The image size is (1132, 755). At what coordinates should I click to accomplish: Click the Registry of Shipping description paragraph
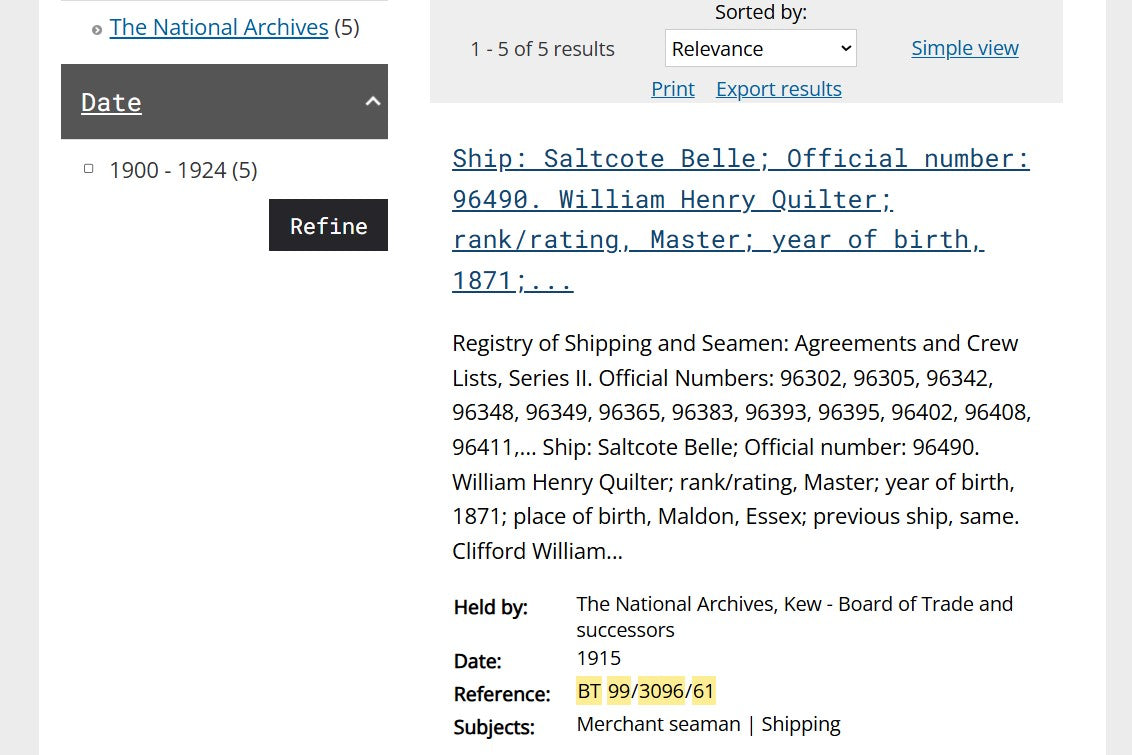(x=740, y=446)
